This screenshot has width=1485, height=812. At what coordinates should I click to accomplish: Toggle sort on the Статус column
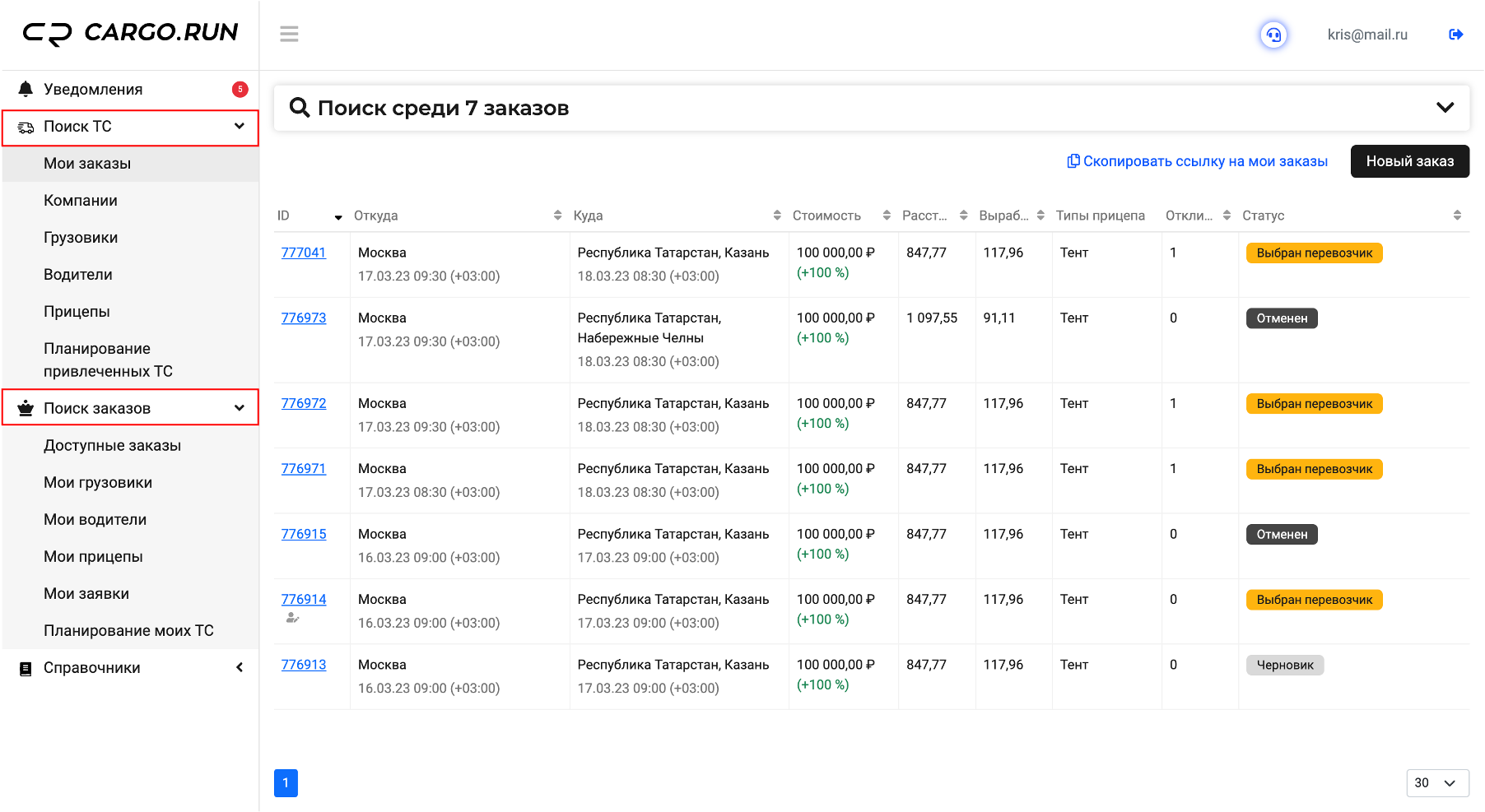click(x=1457, y=216)
